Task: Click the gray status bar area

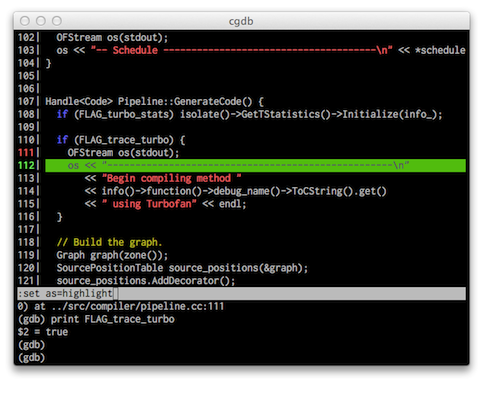Action: [x=241, y=294]
